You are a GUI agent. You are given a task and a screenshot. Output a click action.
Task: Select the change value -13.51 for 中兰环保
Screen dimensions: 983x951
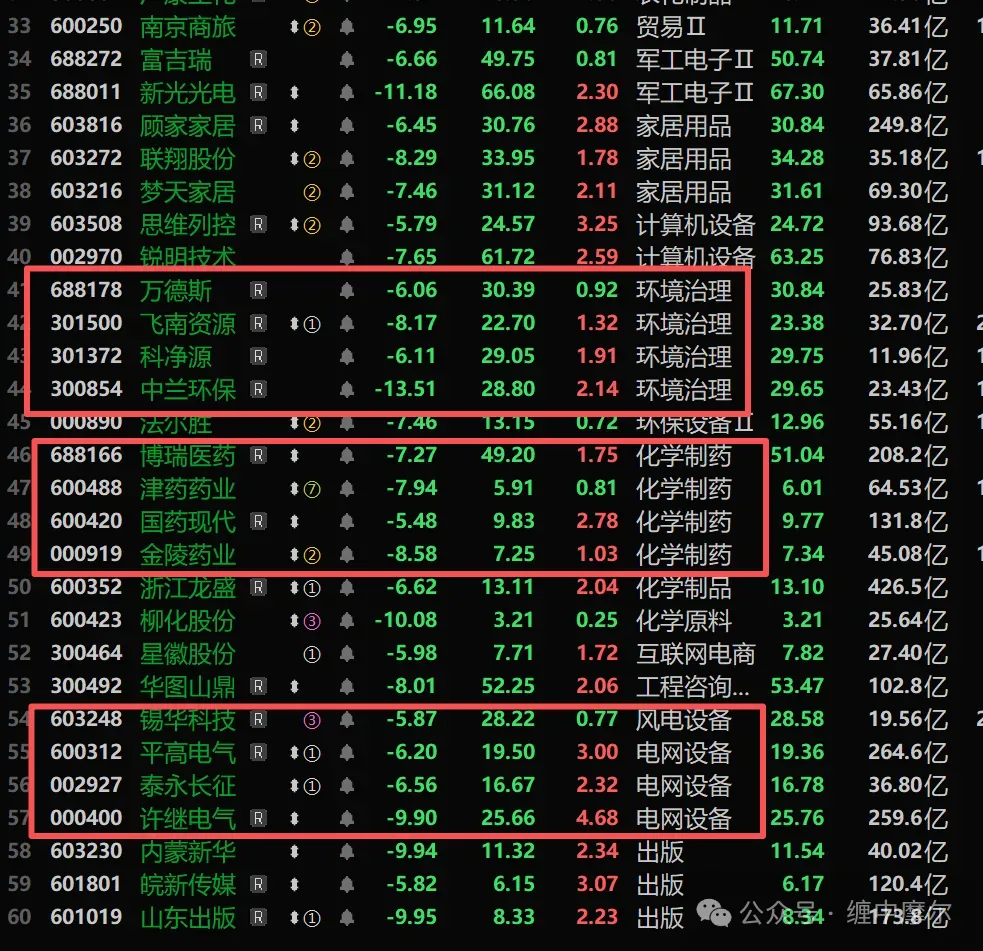(x=405, y=389)
